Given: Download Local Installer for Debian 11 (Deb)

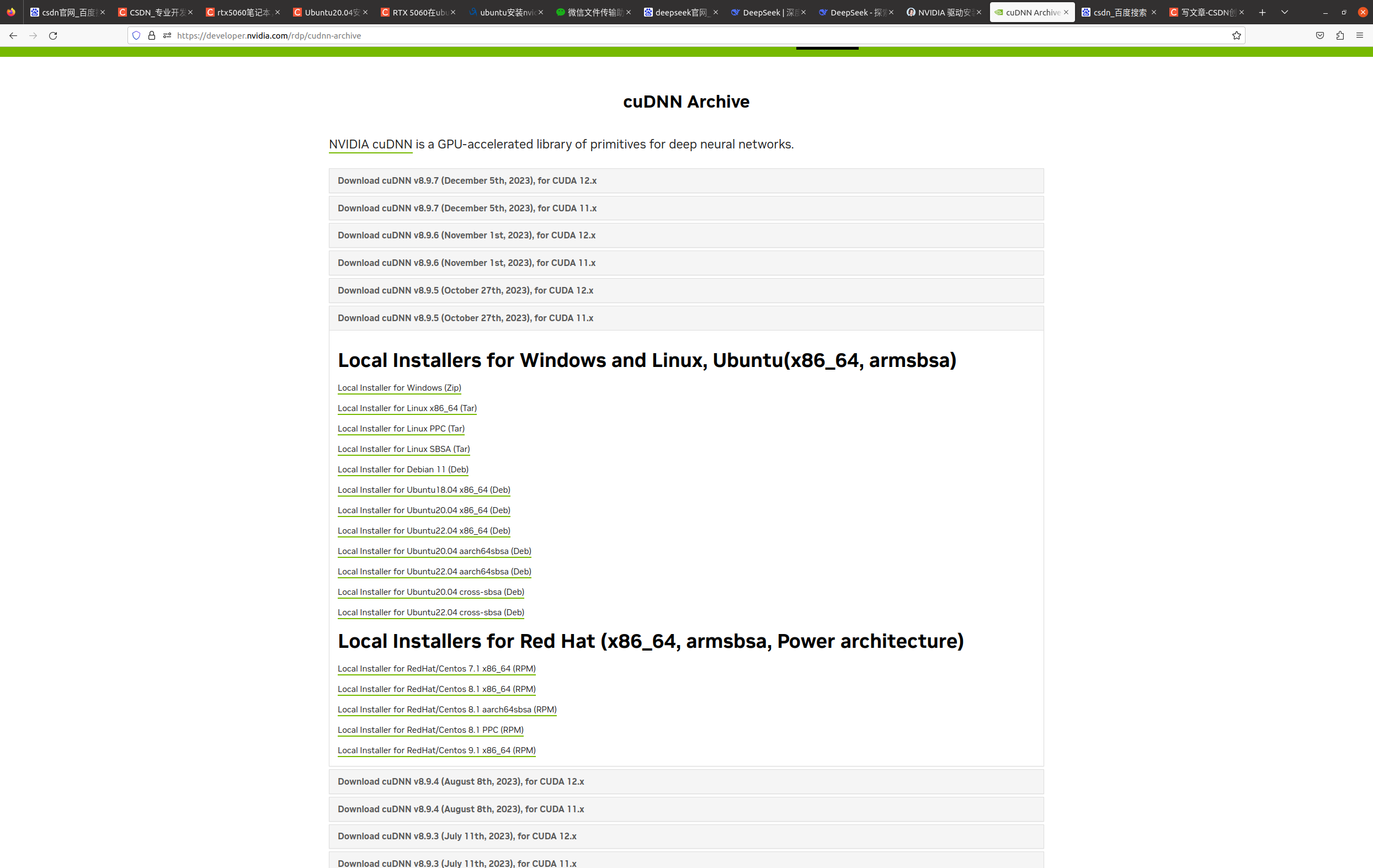Looking at the screenshot, I should 403,470.
